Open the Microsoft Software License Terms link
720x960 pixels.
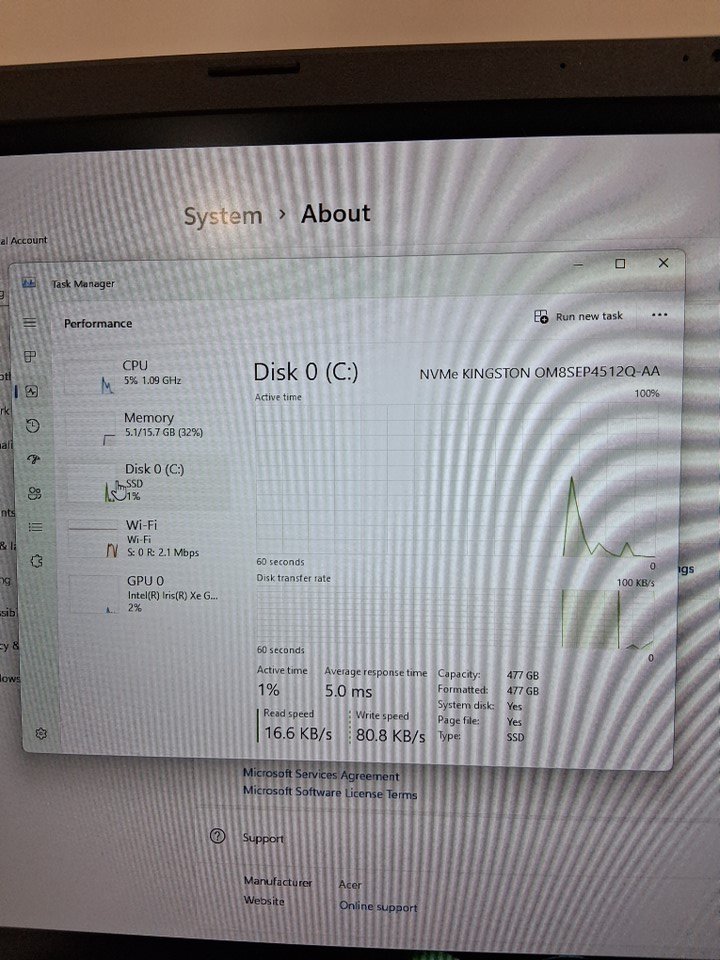pyautogui.click(x=330, y=793)
